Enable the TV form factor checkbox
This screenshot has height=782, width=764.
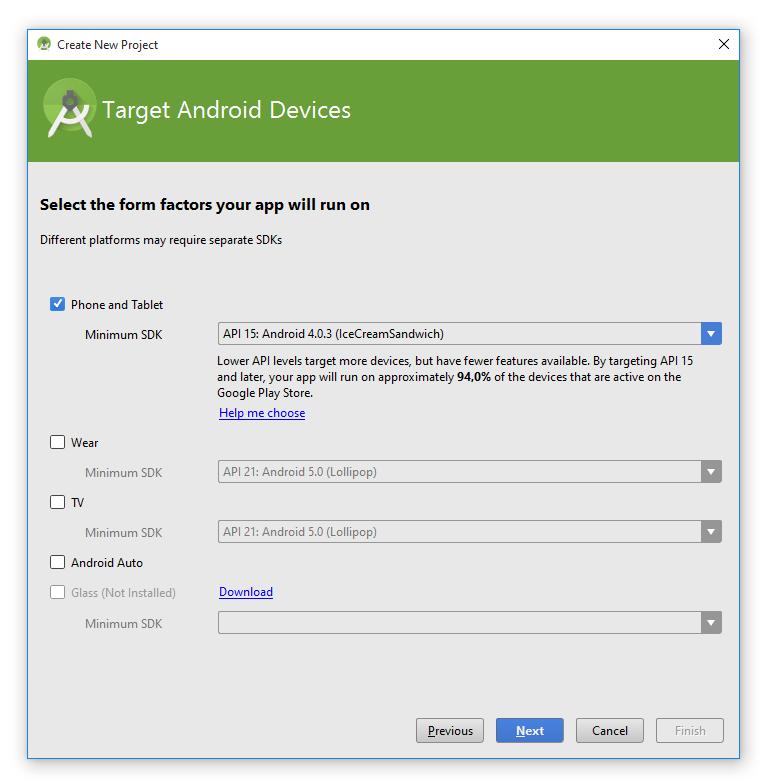[x=57, y=502]
